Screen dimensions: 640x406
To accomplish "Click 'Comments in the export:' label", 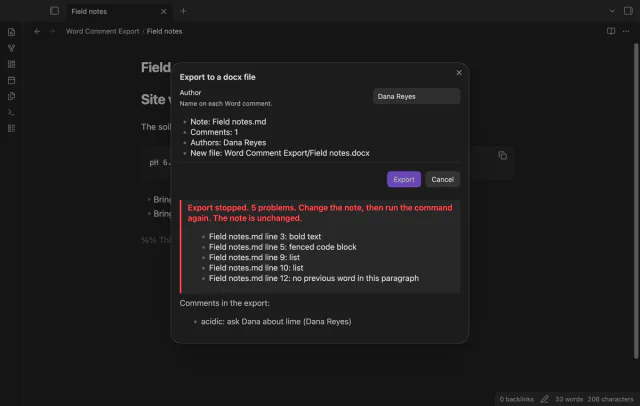I will coord(224,303).
